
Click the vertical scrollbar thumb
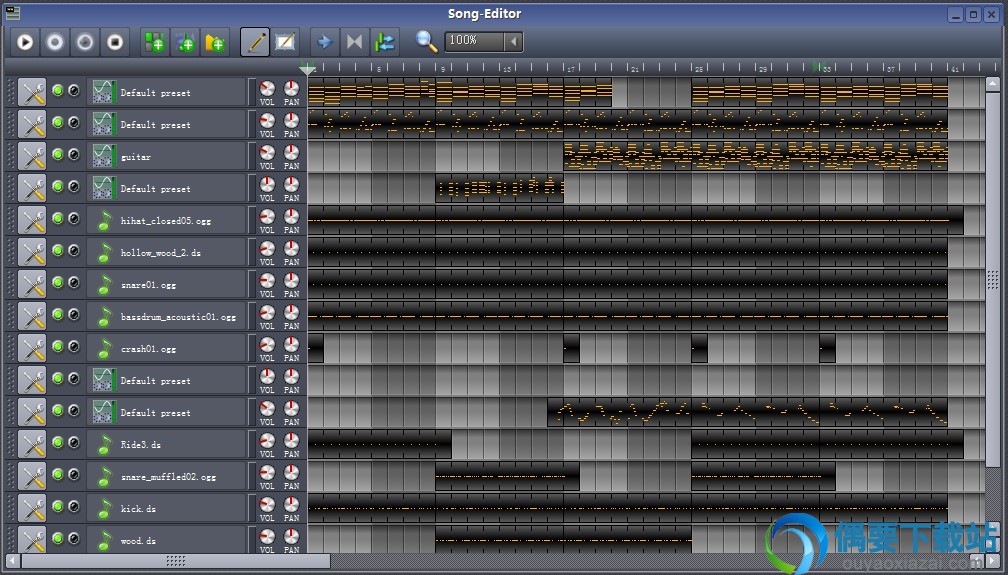[x=993, y=279]
